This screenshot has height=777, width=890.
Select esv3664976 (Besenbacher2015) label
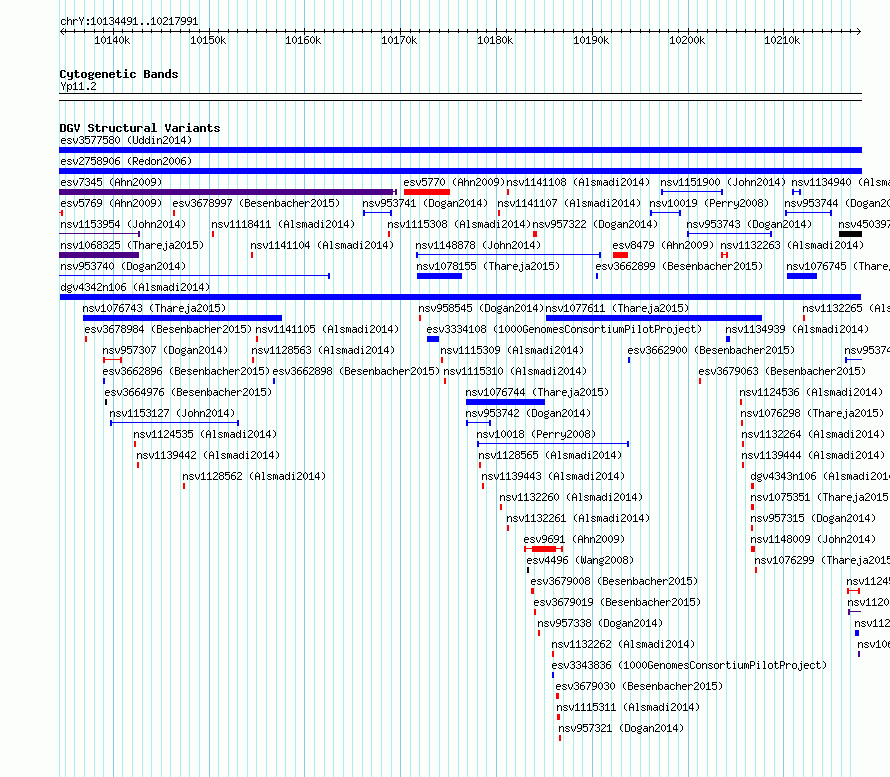[x=188, y=392]
